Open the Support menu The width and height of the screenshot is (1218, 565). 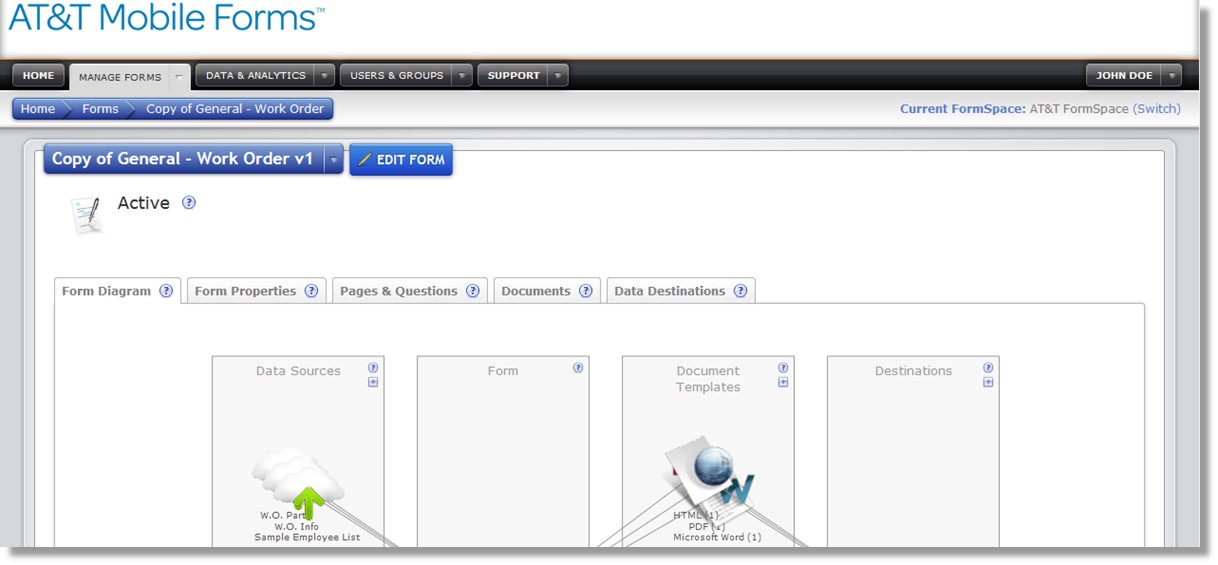click(513, 76)
